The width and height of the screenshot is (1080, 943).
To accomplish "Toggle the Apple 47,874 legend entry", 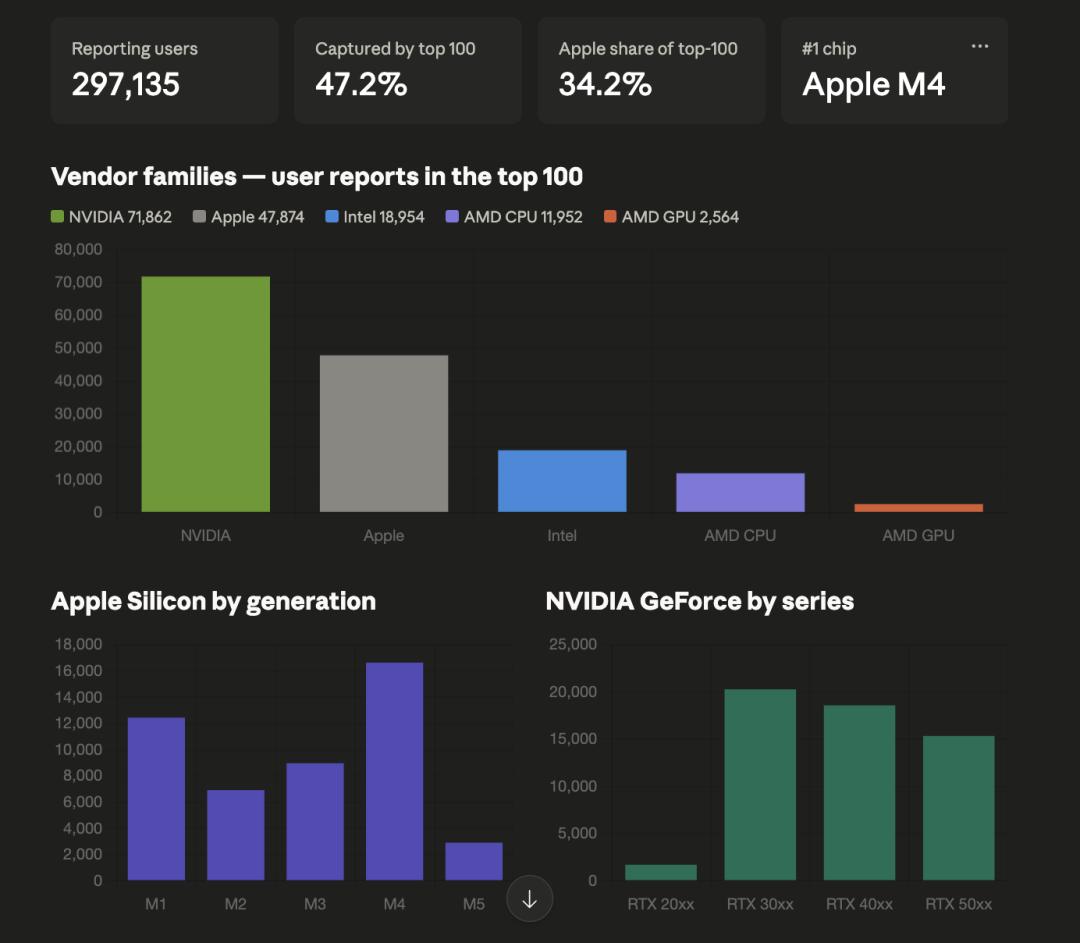I will coord(249,217).
